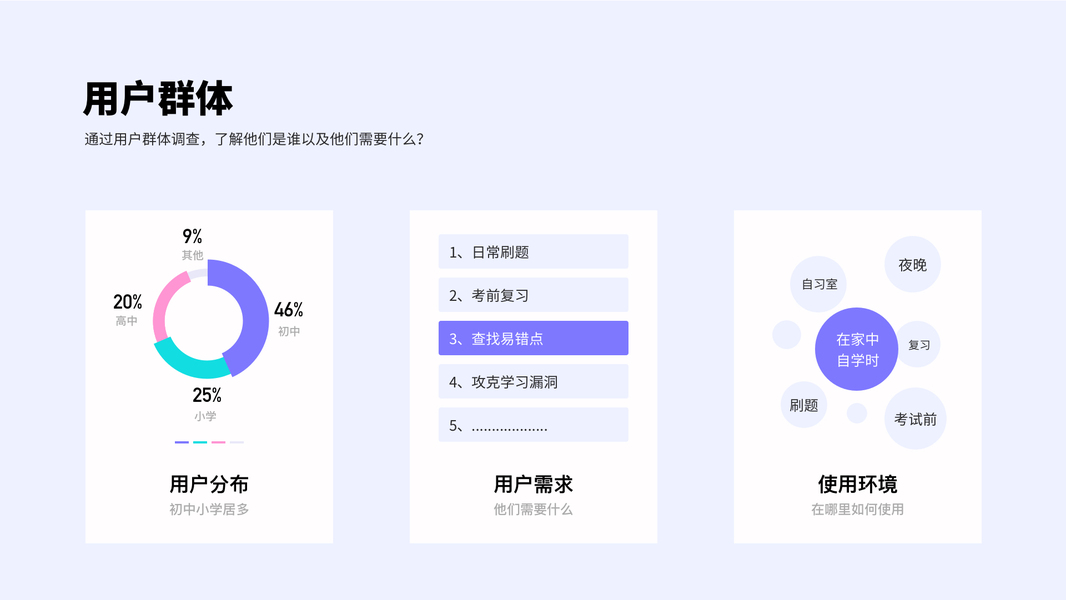This screenshot has height=600, width=1066.
Task: Click the fifth dotted placeholder list row
Action: pos(533,425)
